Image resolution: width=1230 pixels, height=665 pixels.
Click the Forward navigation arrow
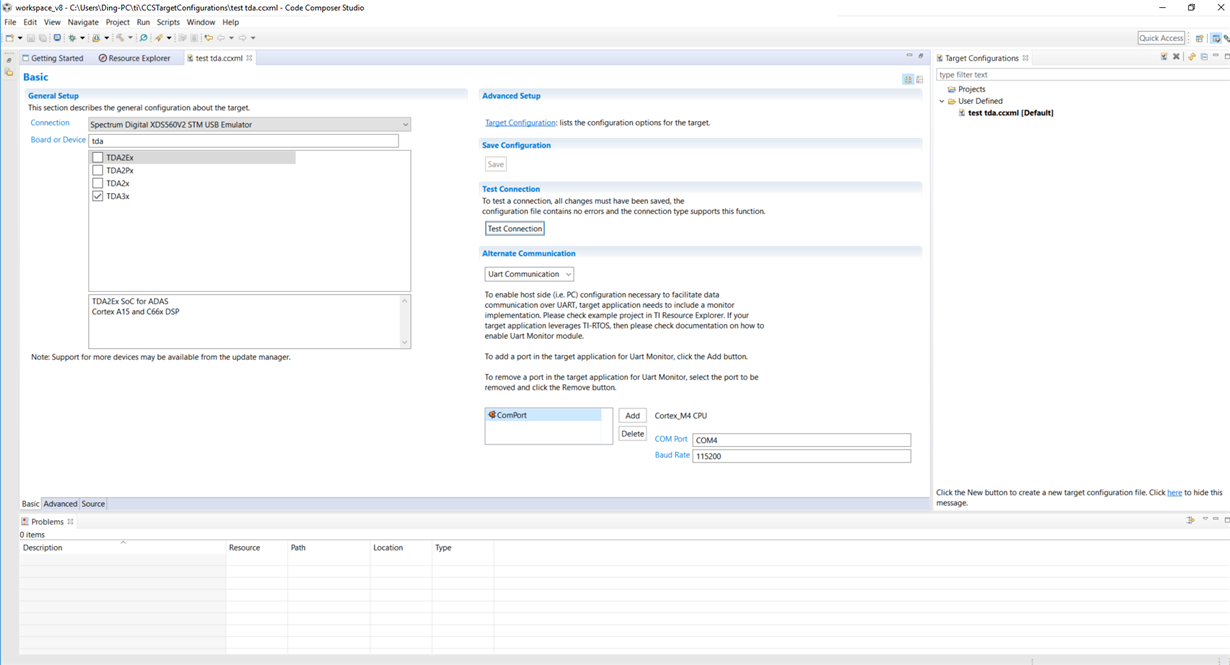pyautogui.click(x=242, y=38)
